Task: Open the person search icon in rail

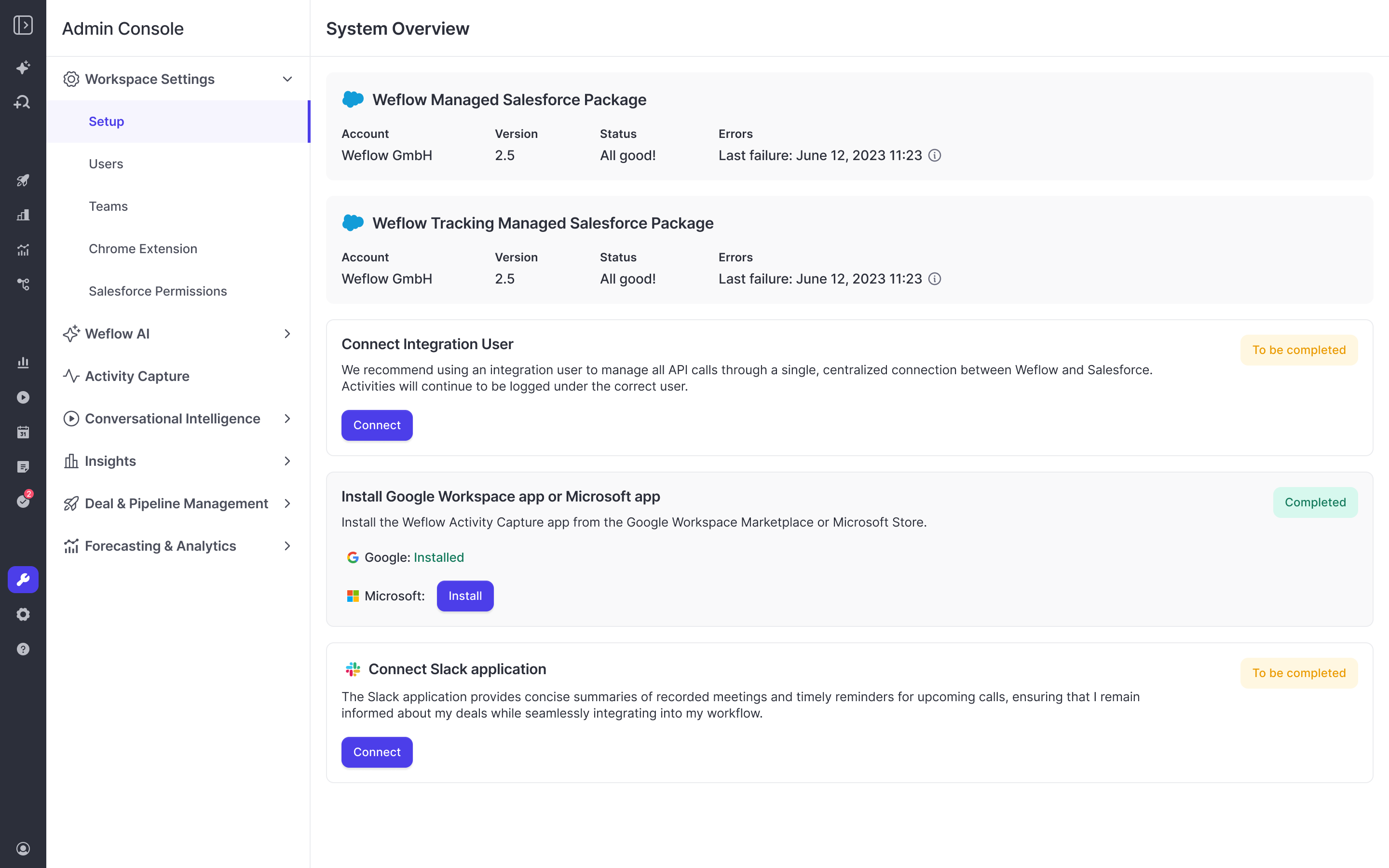Action: [x=23, y=102]
